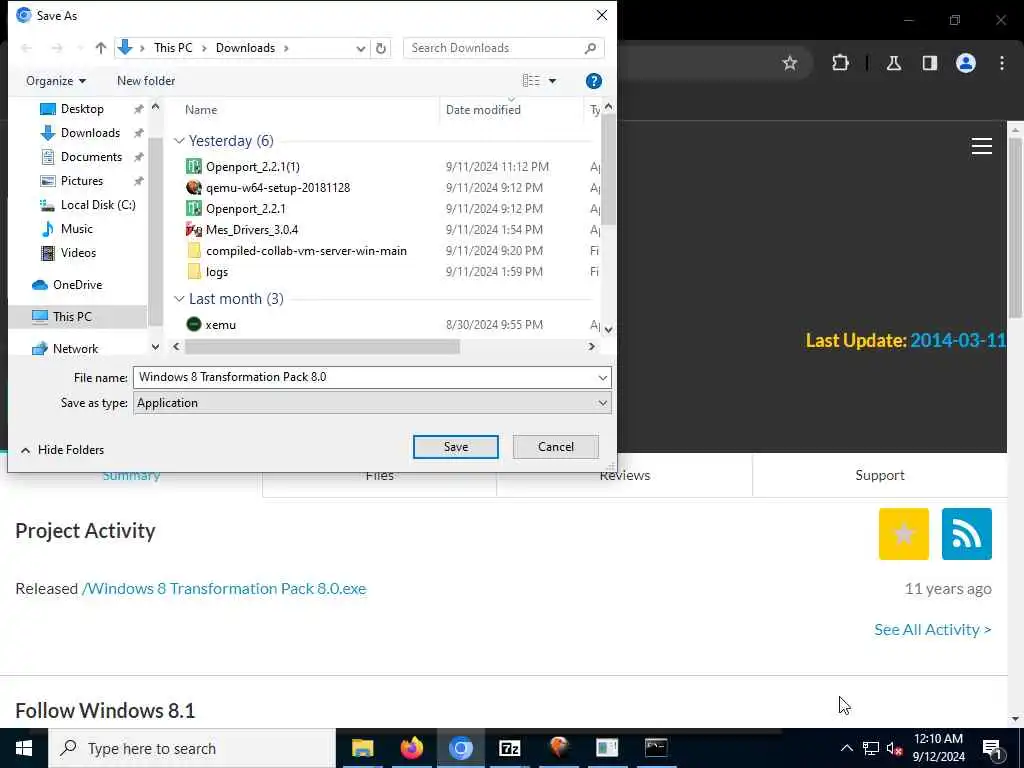The width and height of the screenshot is (1024, 768).
Task: Collapse the Last month (3) group
Action: click(179, 299)
